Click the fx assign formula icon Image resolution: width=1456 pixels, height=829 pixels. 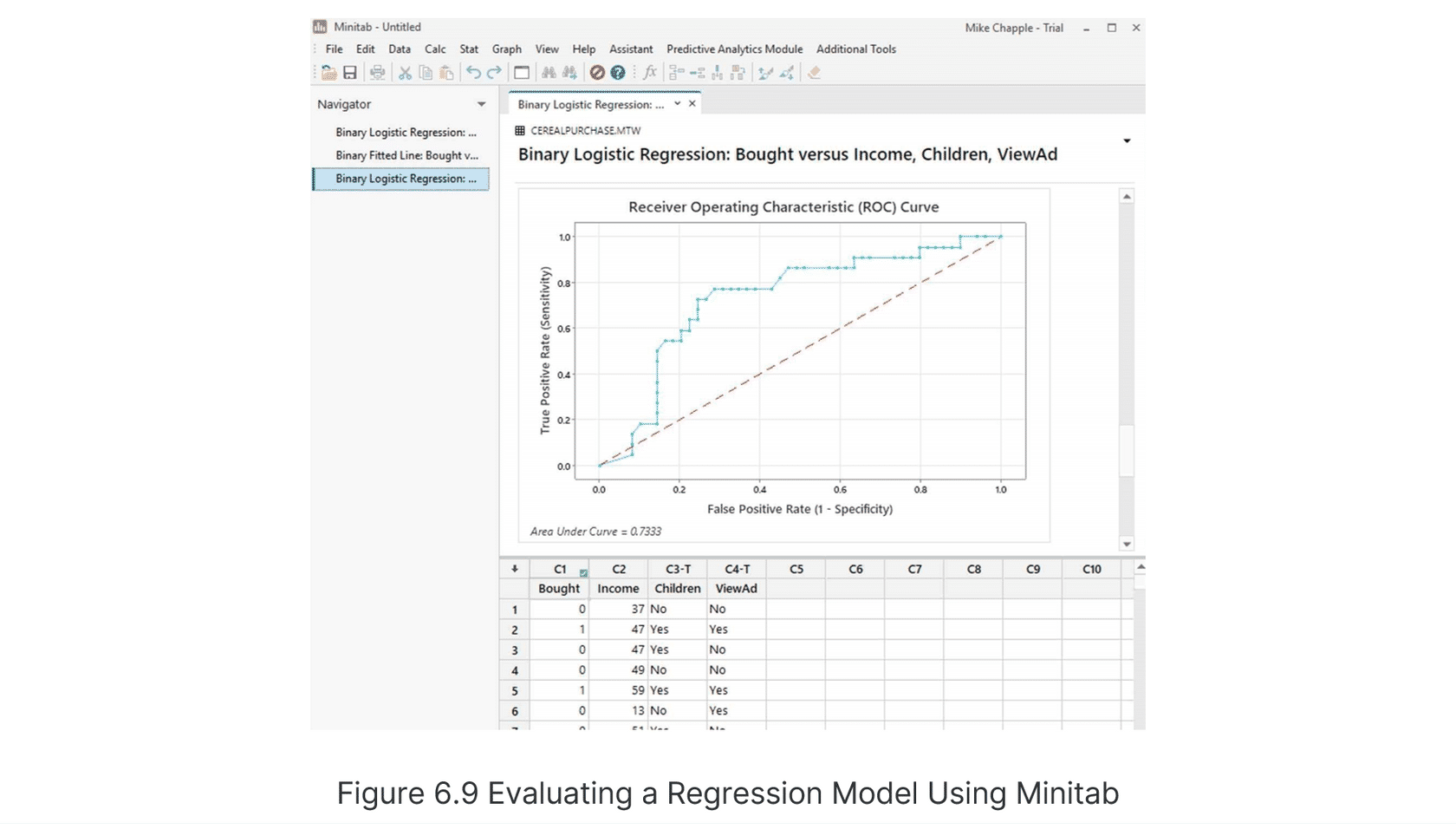pos(650,73)
